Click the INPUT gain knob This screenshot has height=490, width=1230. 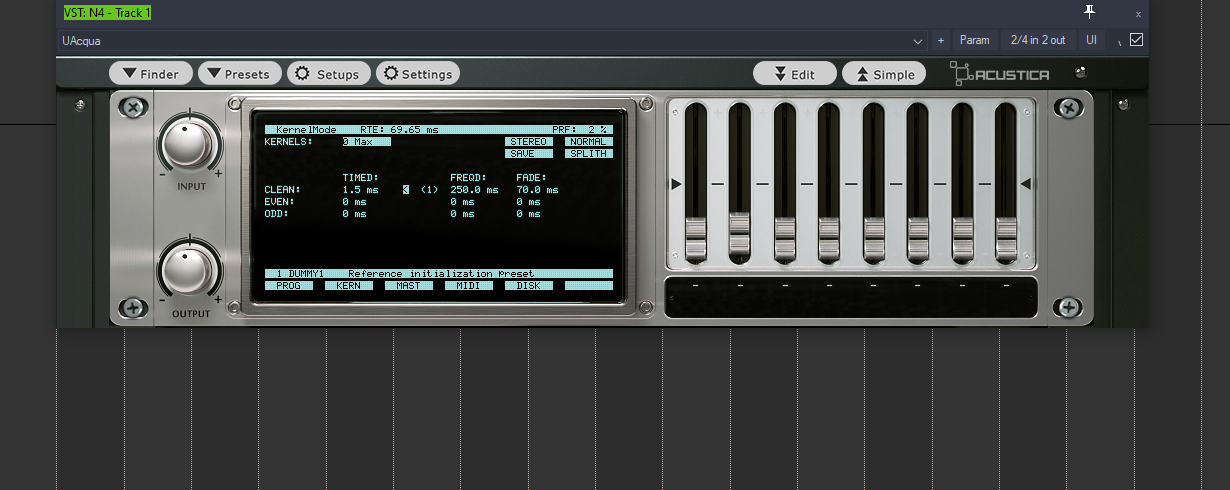189,143
